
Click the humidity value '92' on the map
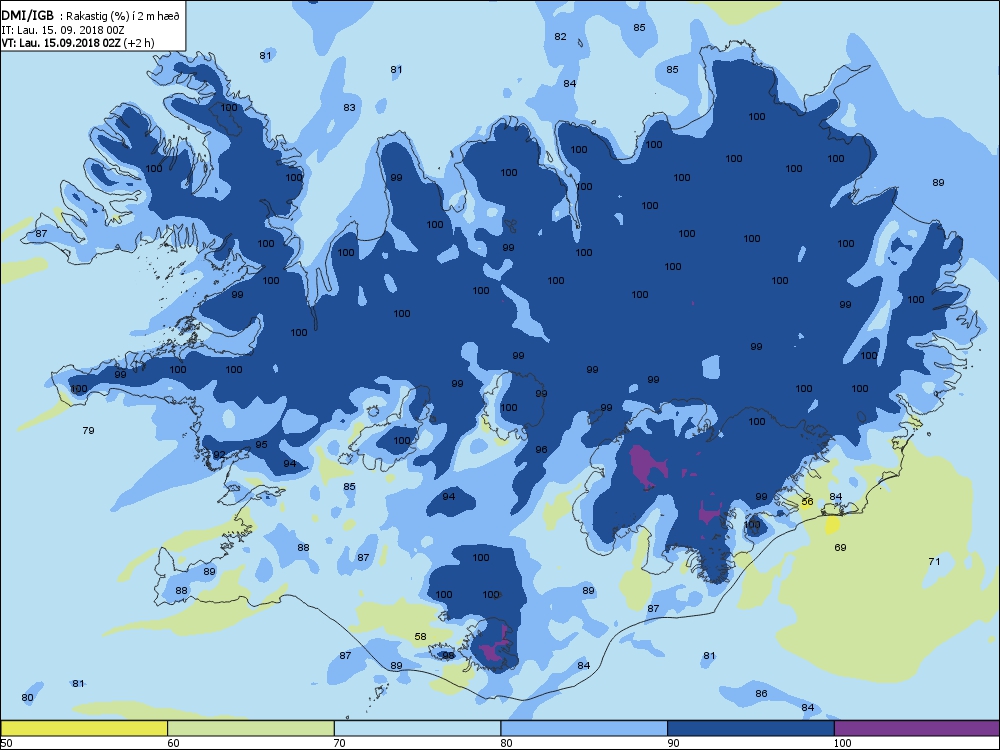click(219, 455)
